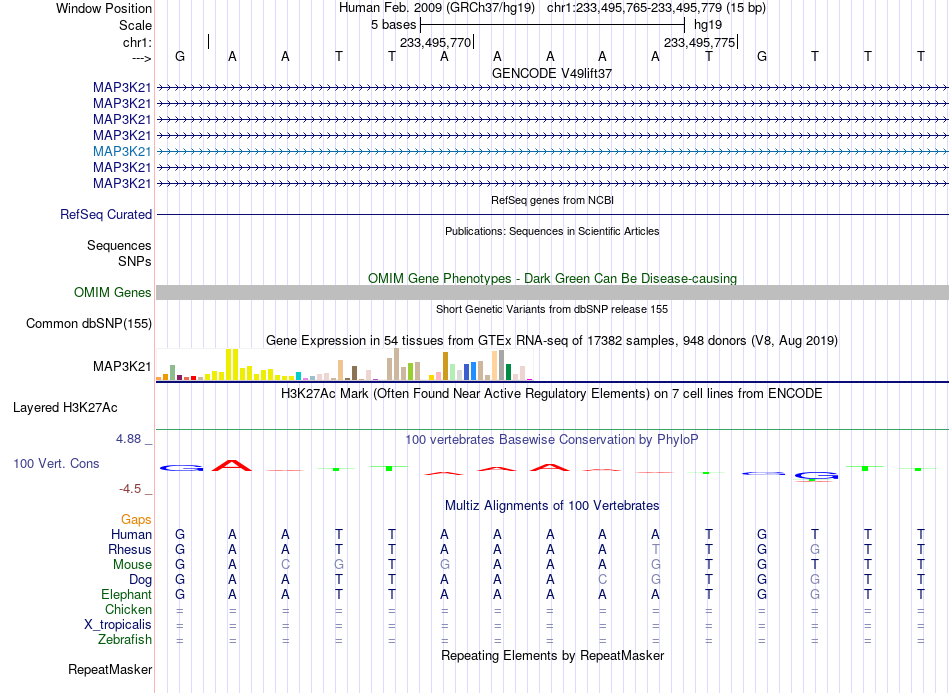Open the 100 Vert. Cons track label

coord(56,463)
